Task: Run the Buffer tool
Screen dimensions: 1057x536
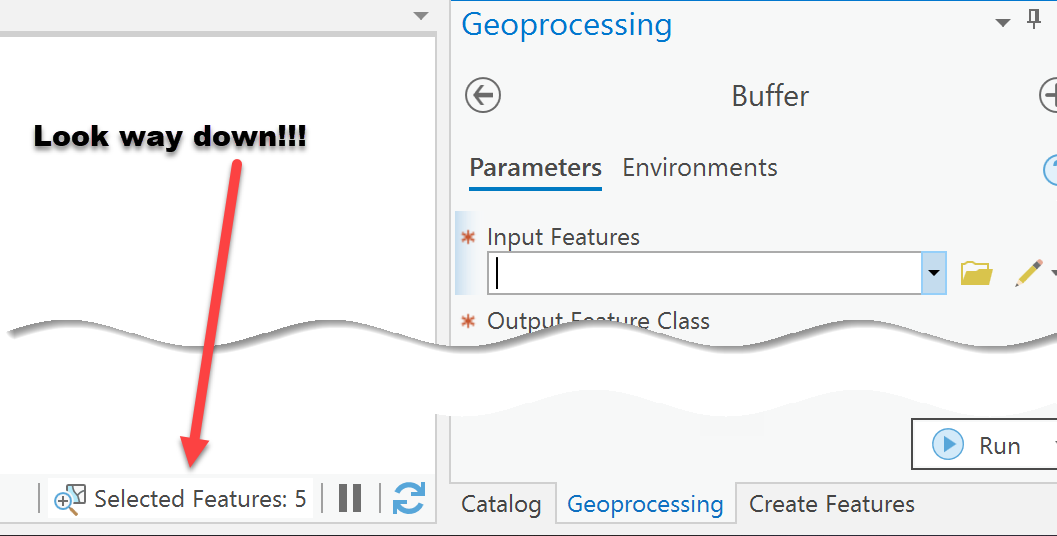Action: click(982, 445)
